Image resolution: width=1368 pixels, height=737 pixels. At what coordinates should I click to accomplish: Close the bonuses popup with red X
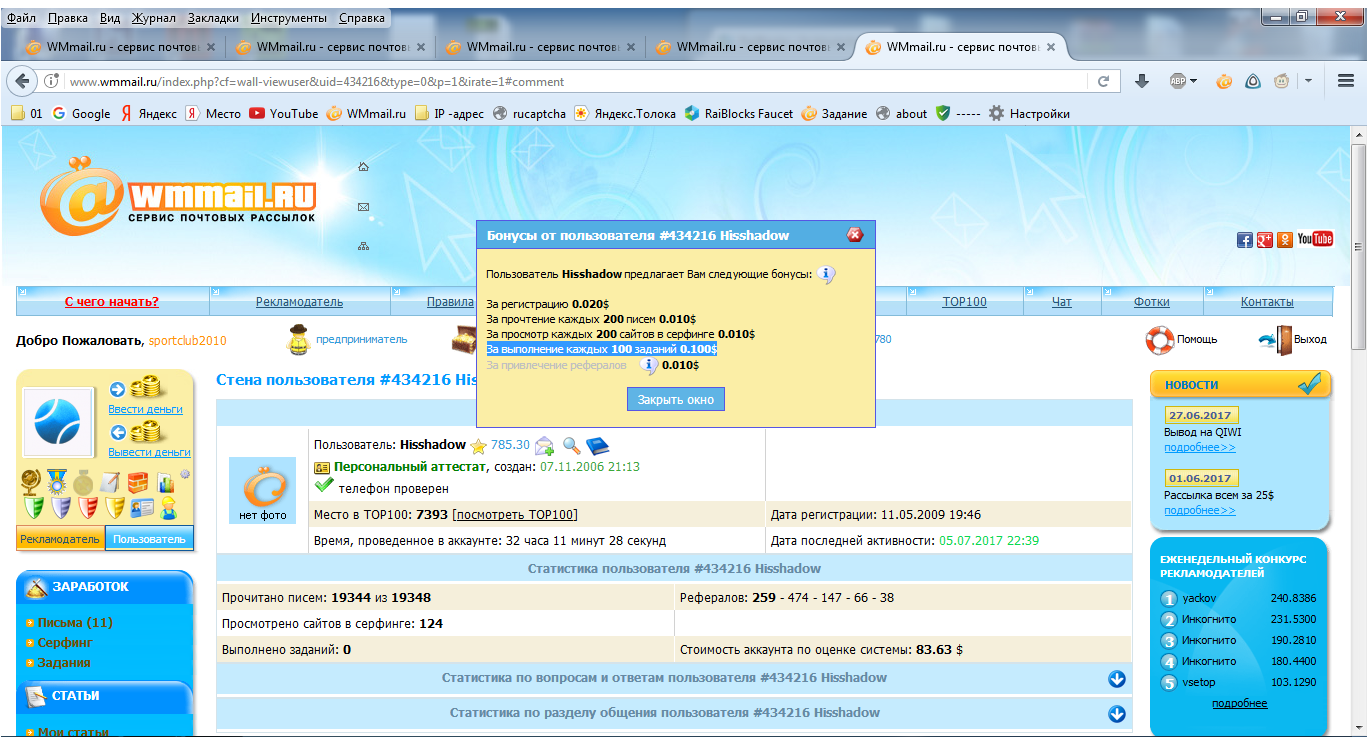[x=855, y=235]
